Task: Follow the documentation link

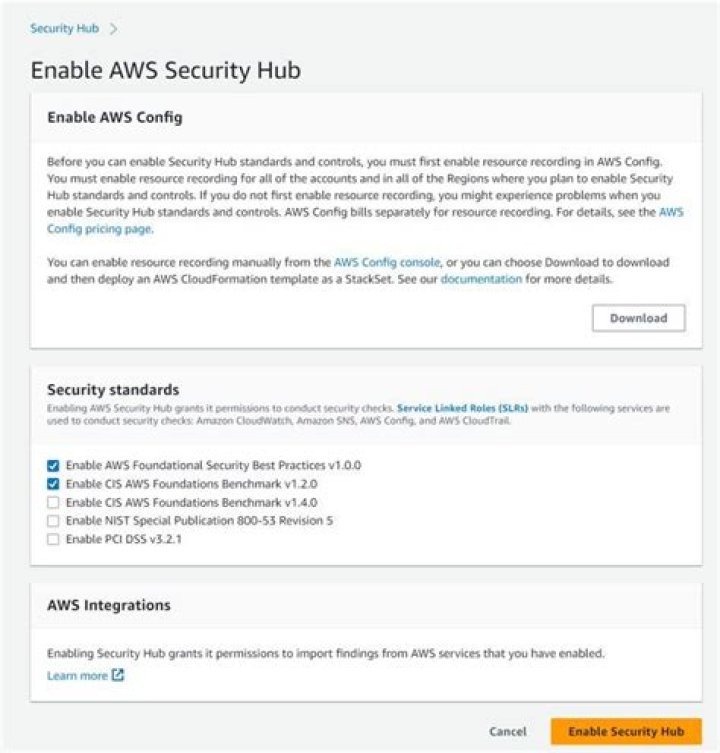Action: (x=481, y=279)
